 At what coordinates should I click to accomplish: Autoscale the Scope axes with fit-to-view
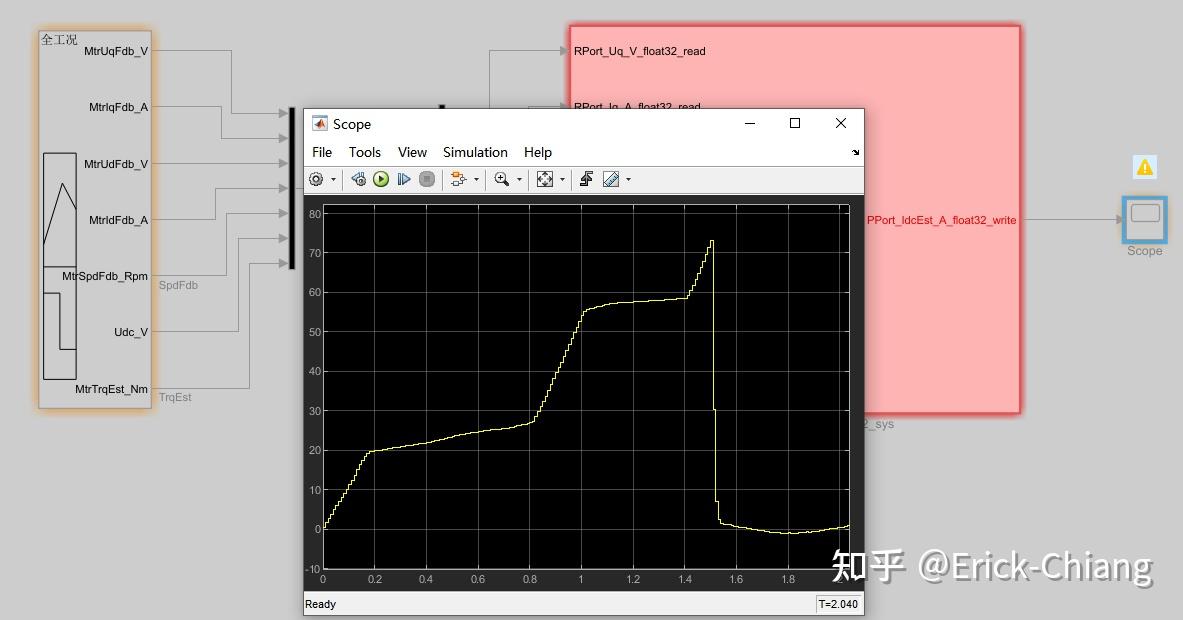tap(545, 179)
